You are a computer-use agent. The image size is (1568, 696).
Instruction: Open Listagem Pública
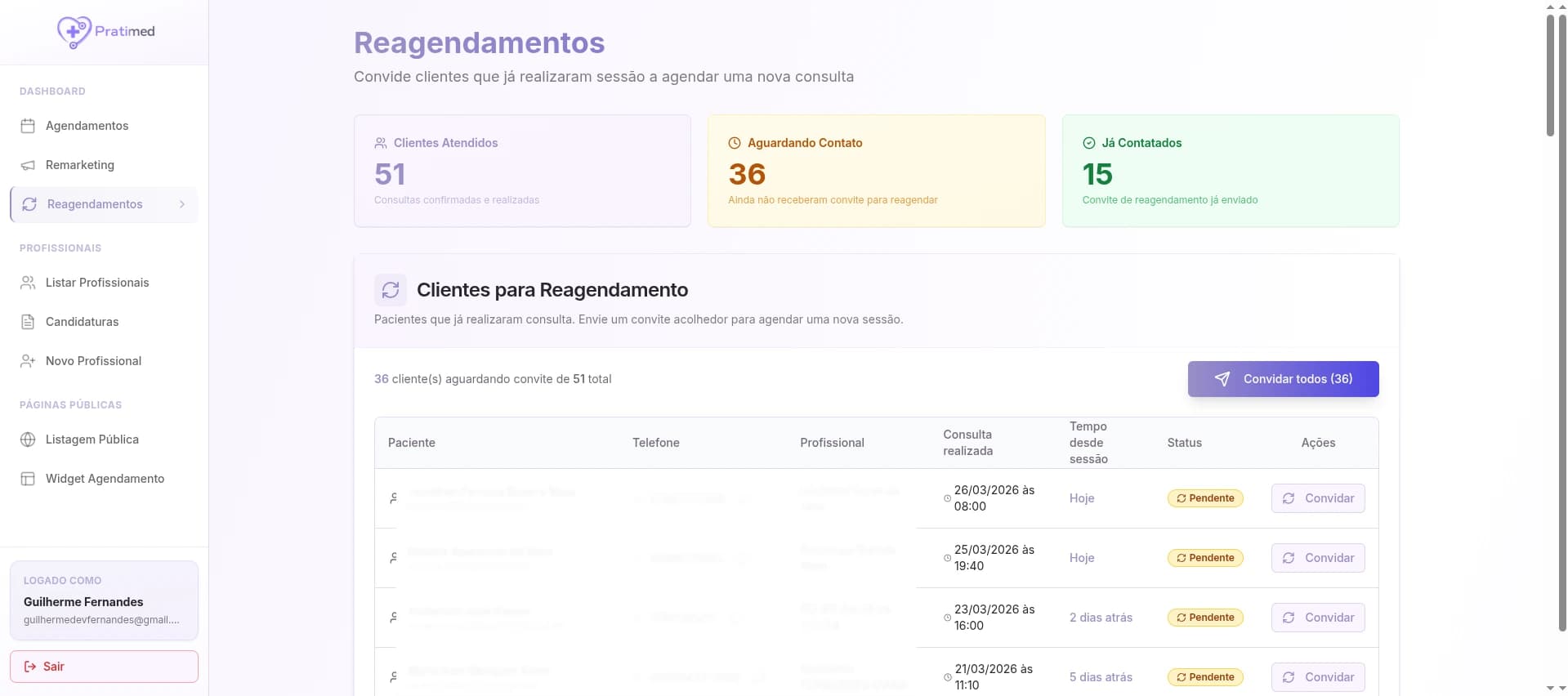pos(104,439)
